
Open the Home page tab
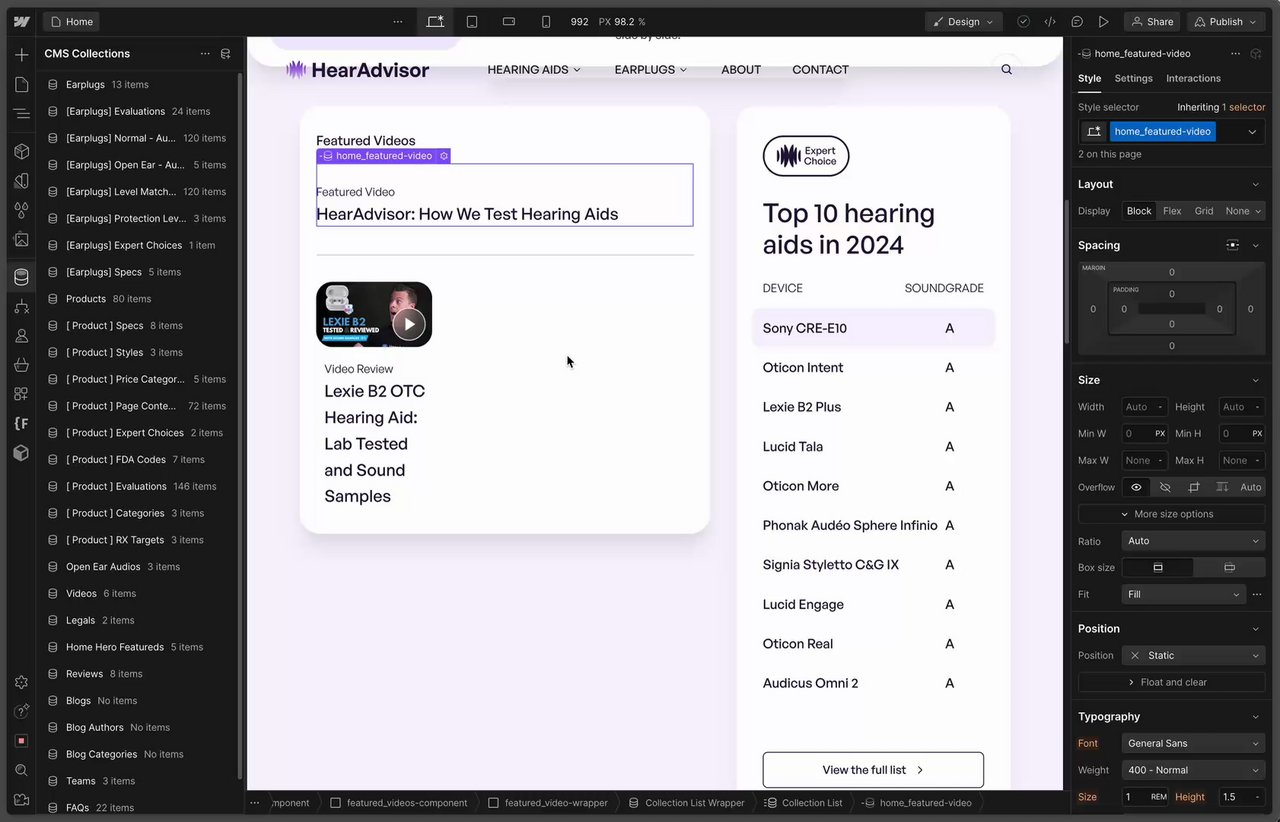tap(71, 21)
